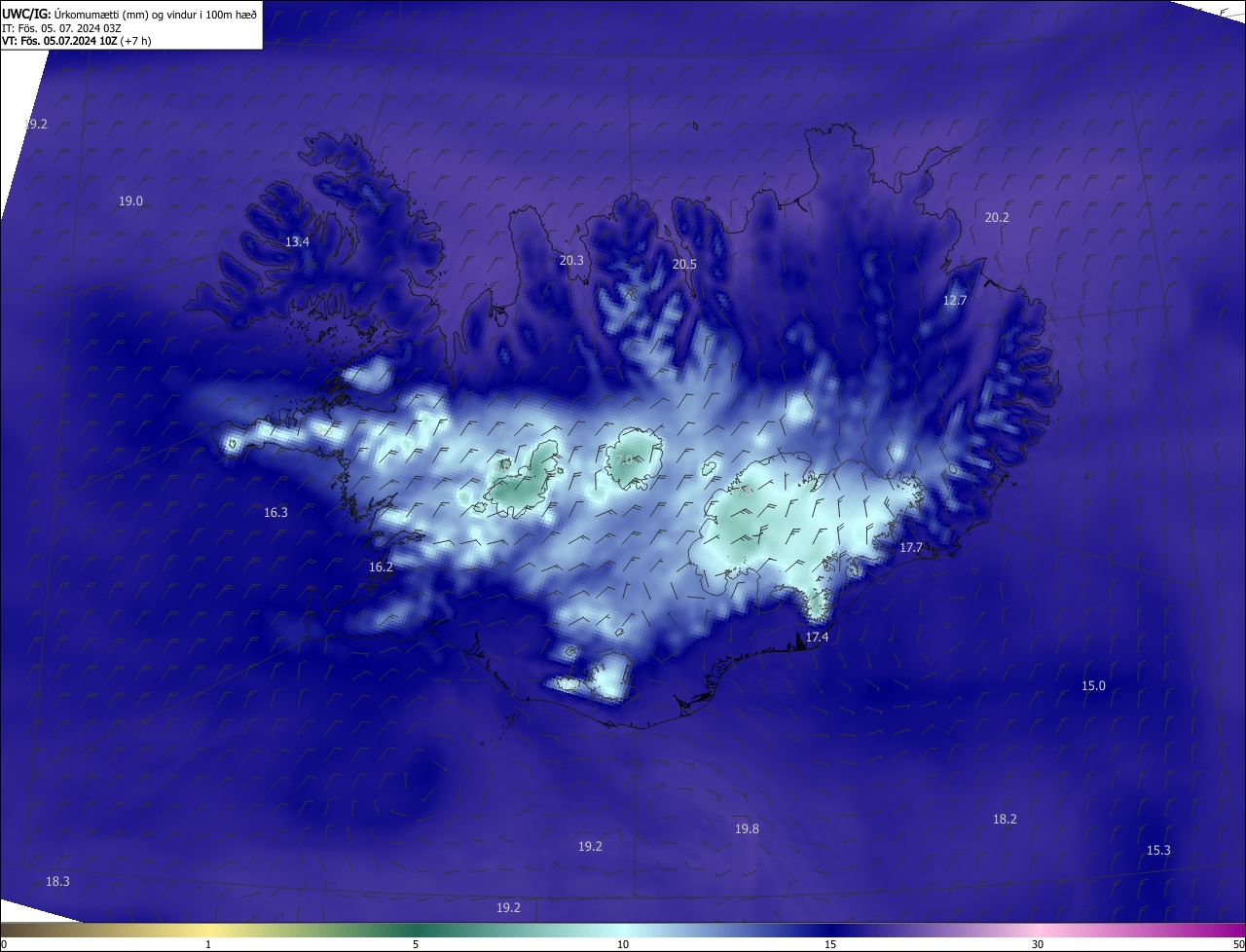Click the 12.7 value label
This screenshot has height=952, width=1246.
point(955,300)
